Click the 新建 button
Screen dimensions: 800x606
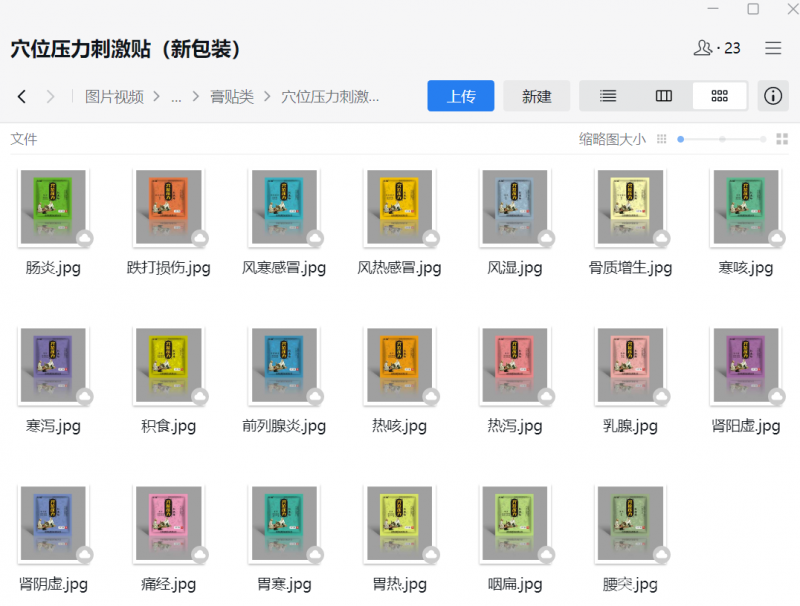(536, 96)
